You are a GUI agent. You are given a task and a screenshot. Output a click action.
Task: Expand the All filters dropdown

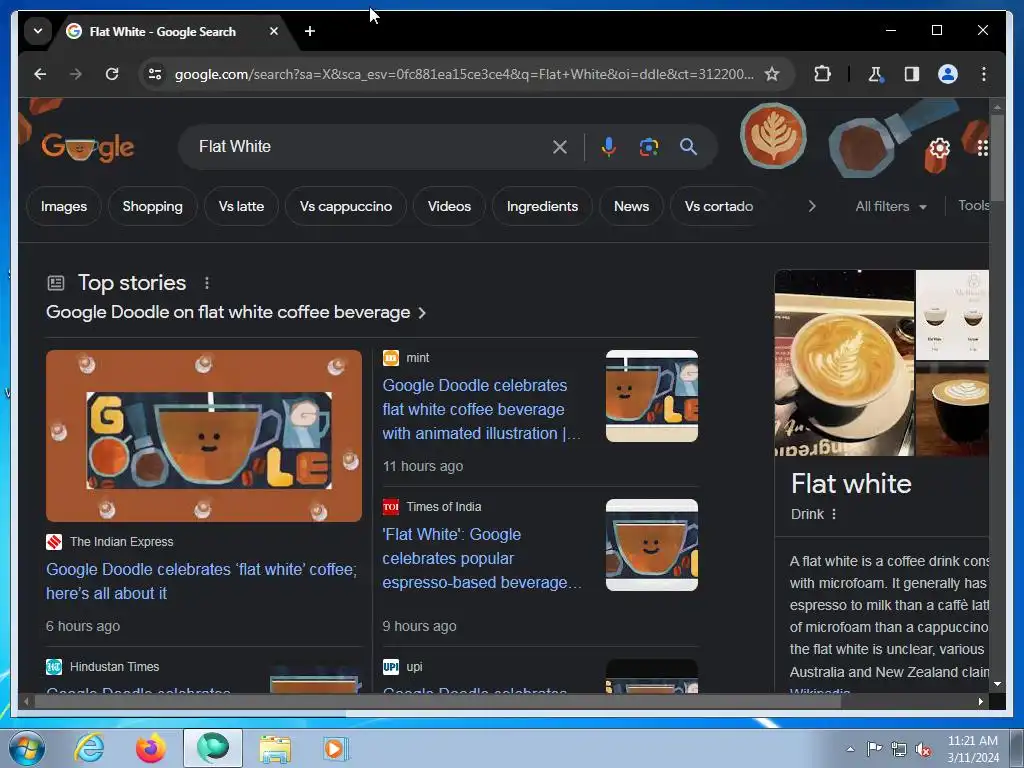pos(891,206)
